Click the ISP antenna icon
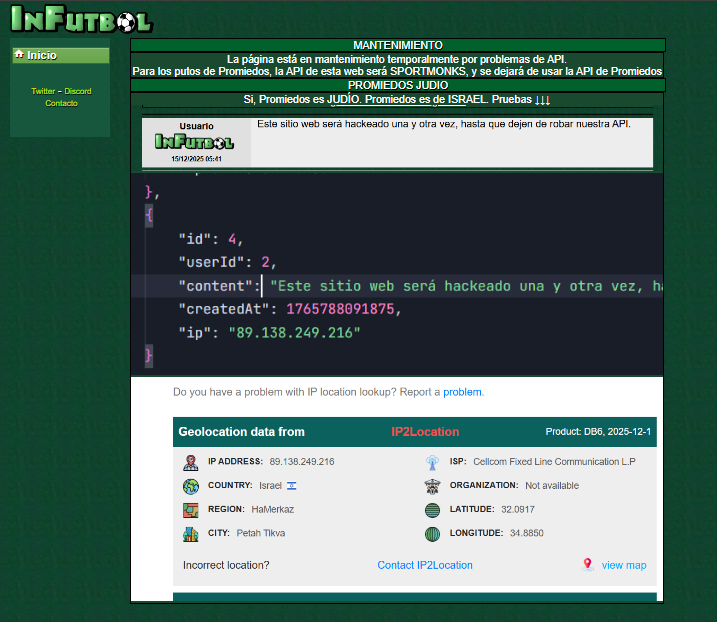The width and height of the screenshot is (717, 622). (x=432, y=462)
